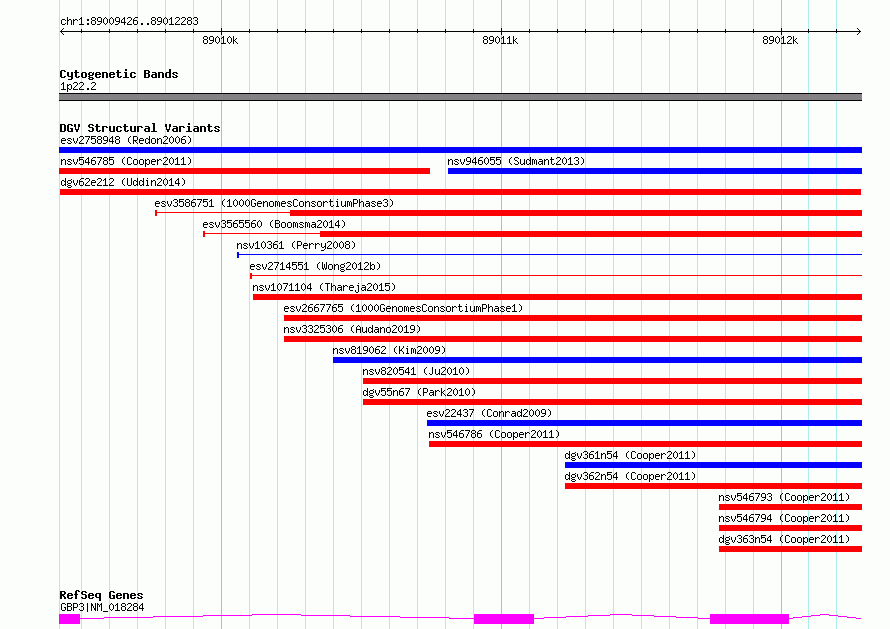The height and width of the screenshot is (629, 890).
Task: Click the ruler's right arrowhead
Action: tap(859, 31)
